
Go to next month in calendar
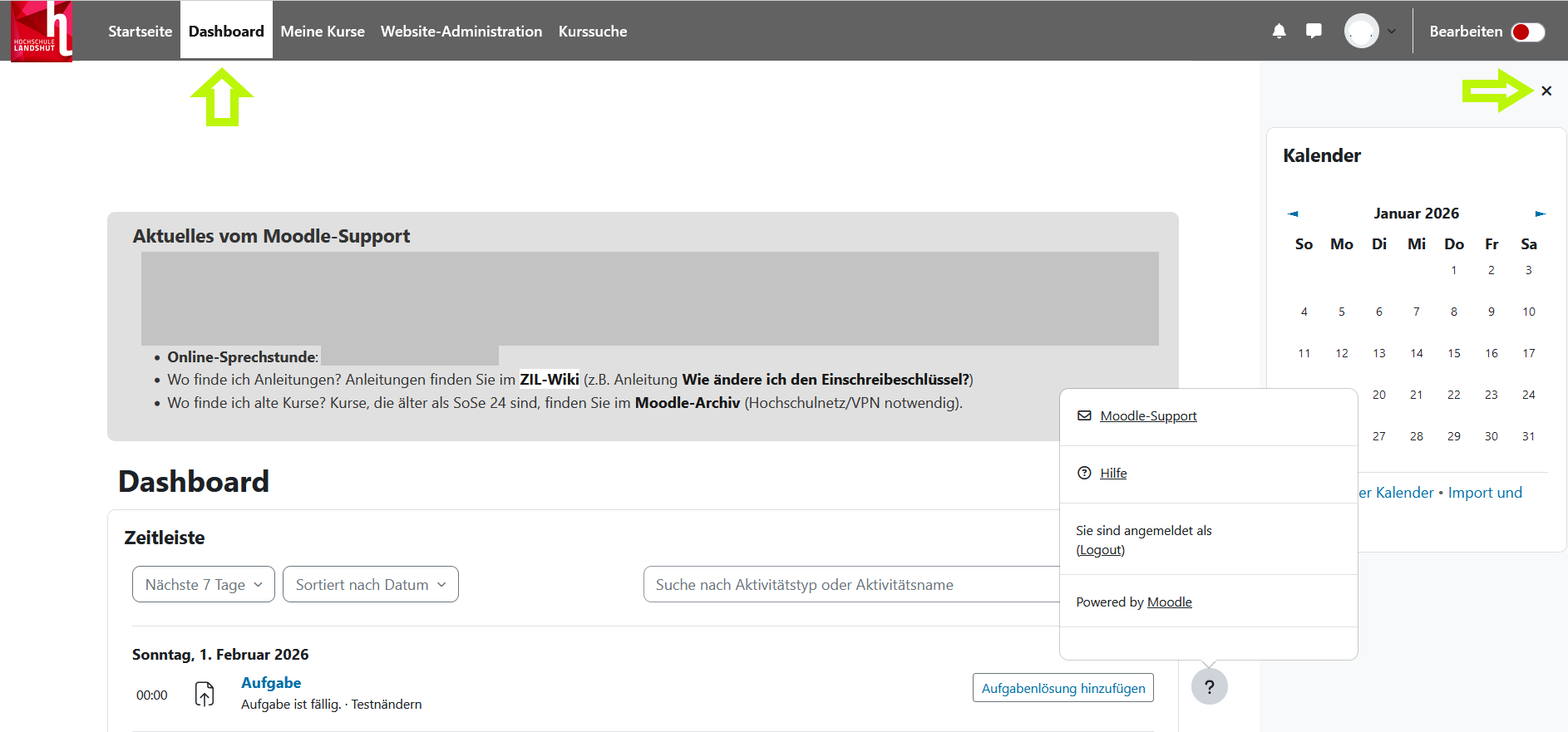[x=1540, y=214]
